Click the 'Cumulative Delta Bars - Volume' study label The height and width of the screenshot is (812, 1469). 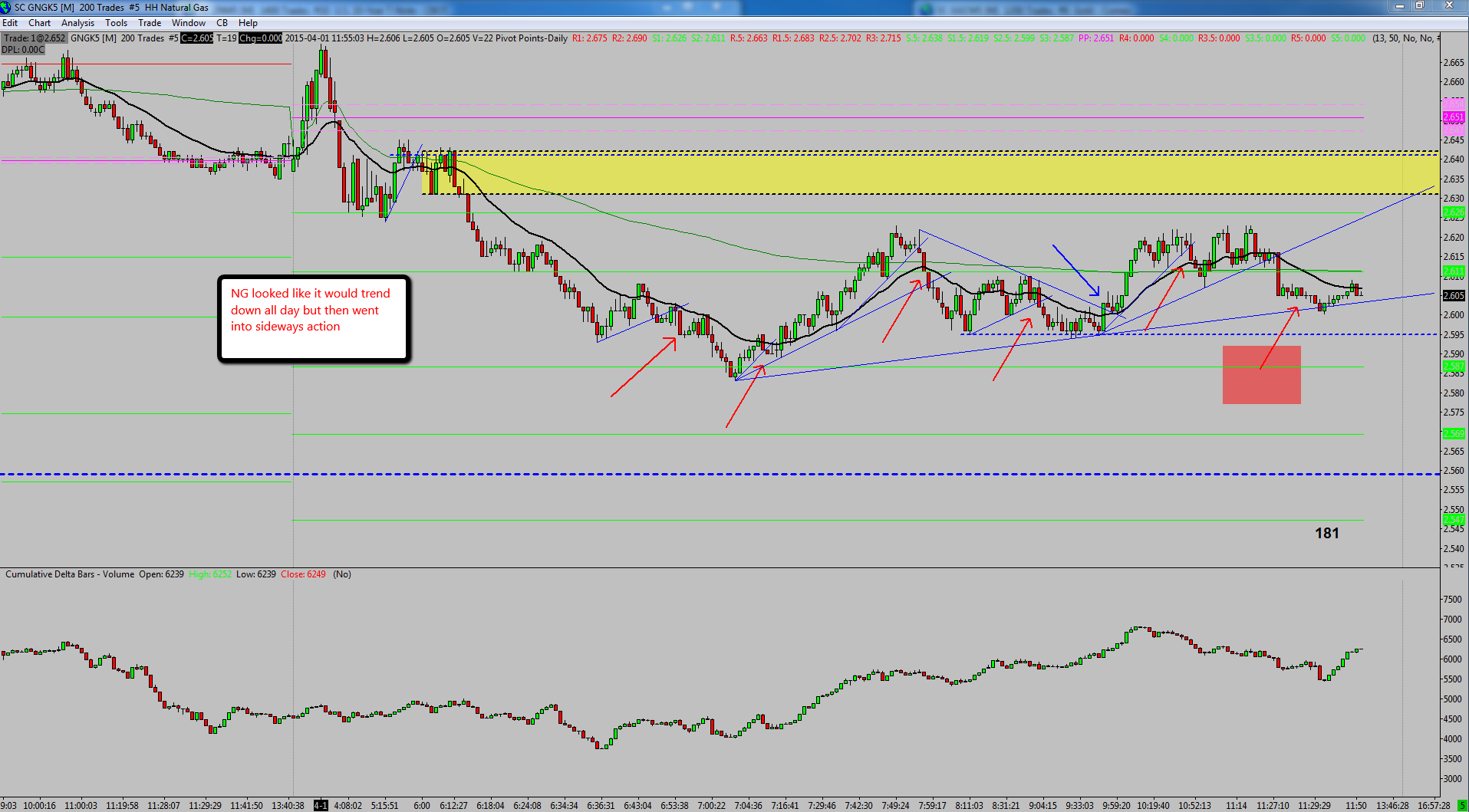pyautogui.click(x=70, y=574)
